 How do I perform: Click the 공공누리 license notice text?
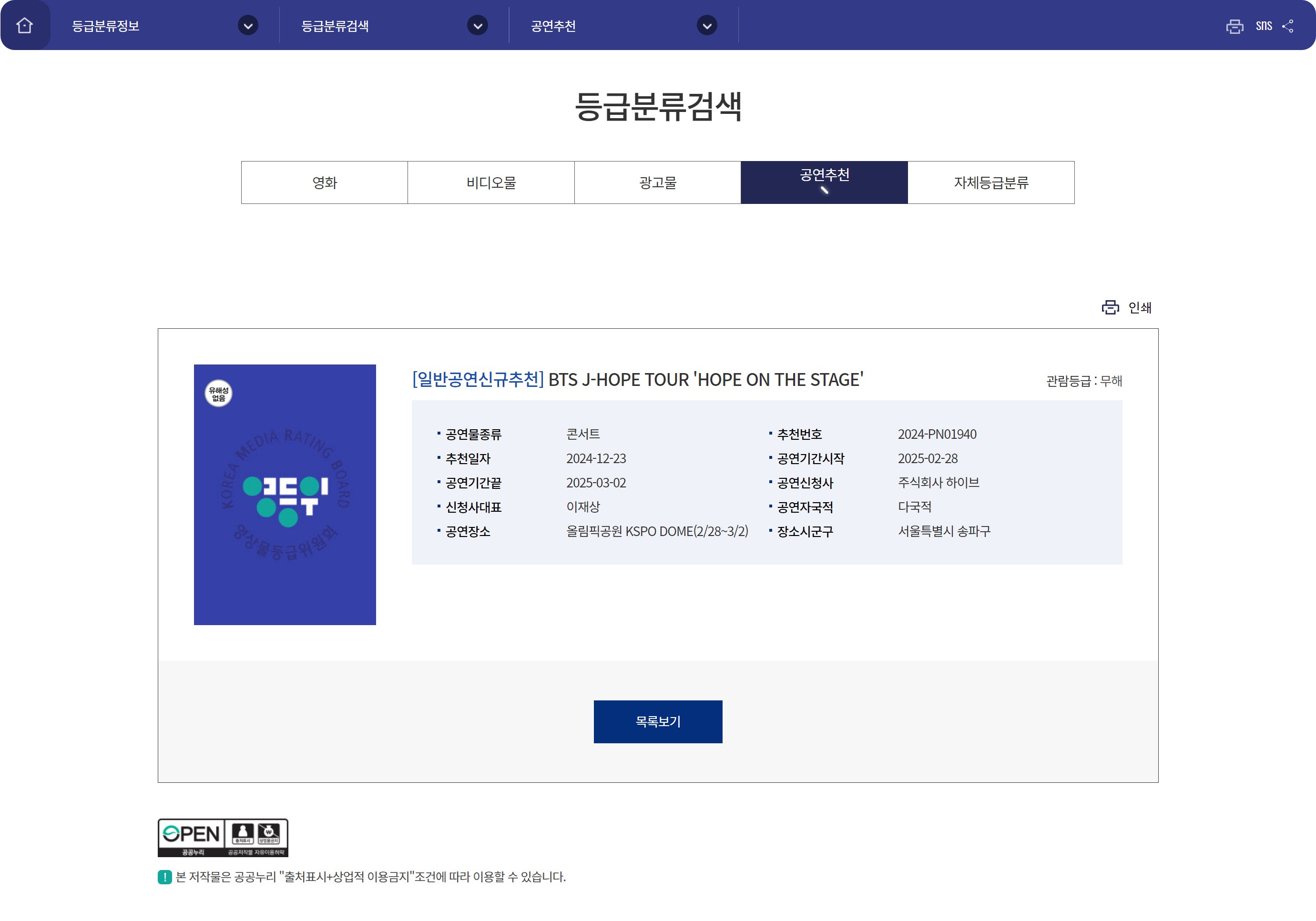370,877
